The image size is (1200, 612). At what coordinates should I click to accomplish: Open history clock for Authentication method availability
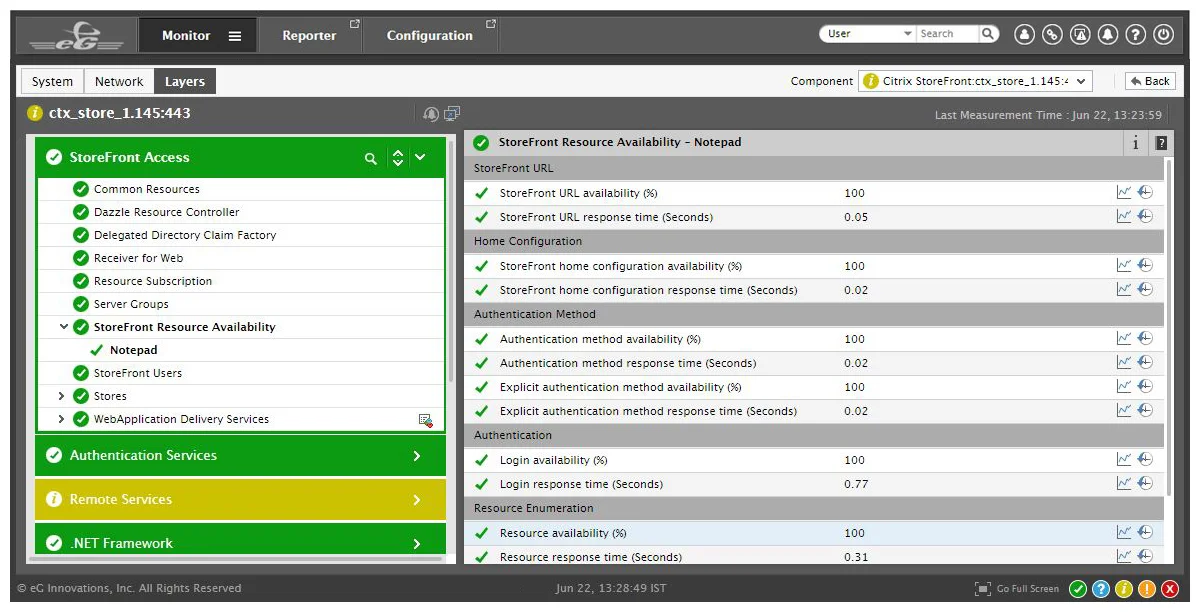[1145, 338]
